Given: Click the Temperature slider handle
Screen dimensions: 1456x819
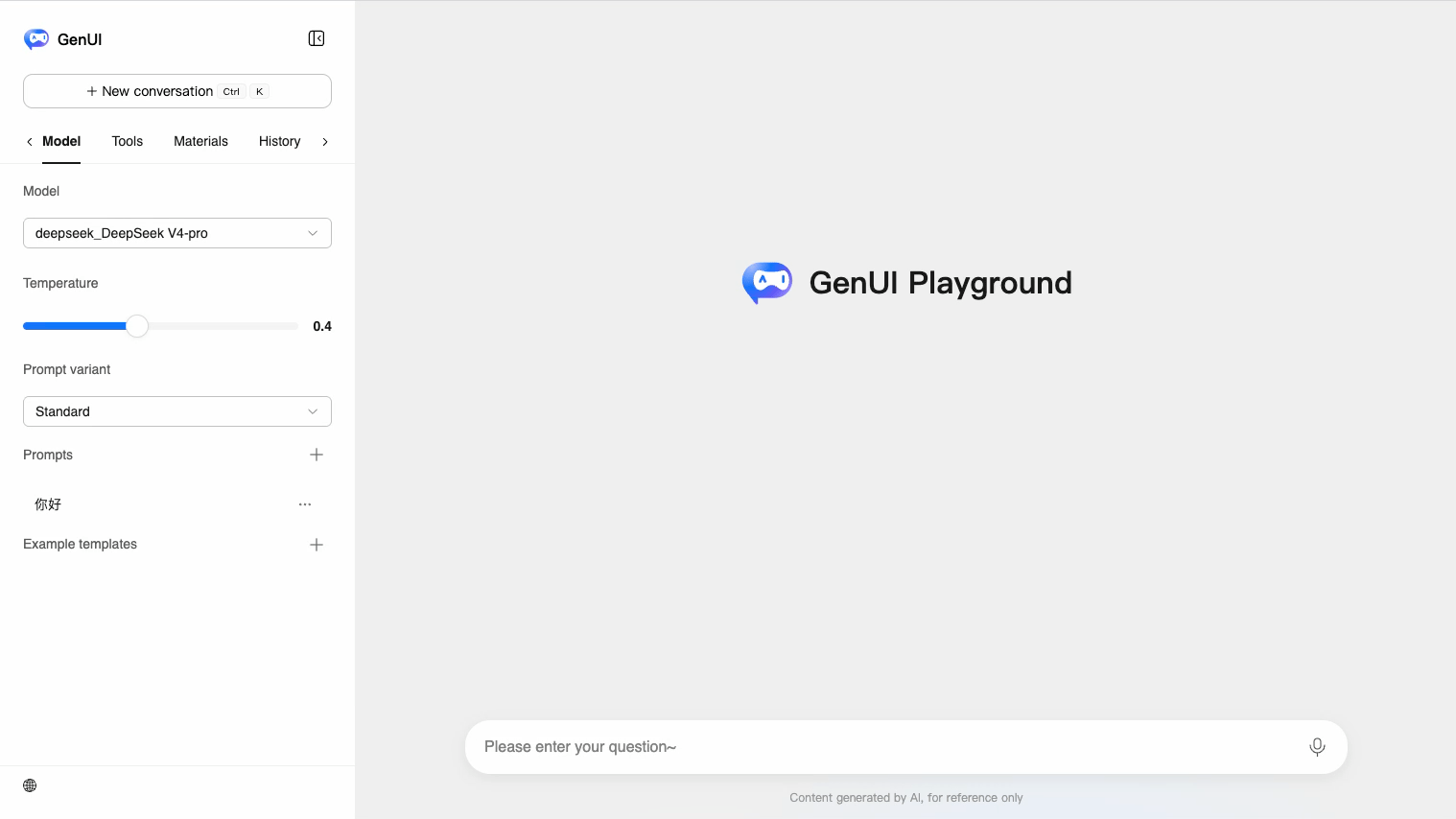Looking at the screenshot, I should tap(137, 326).
